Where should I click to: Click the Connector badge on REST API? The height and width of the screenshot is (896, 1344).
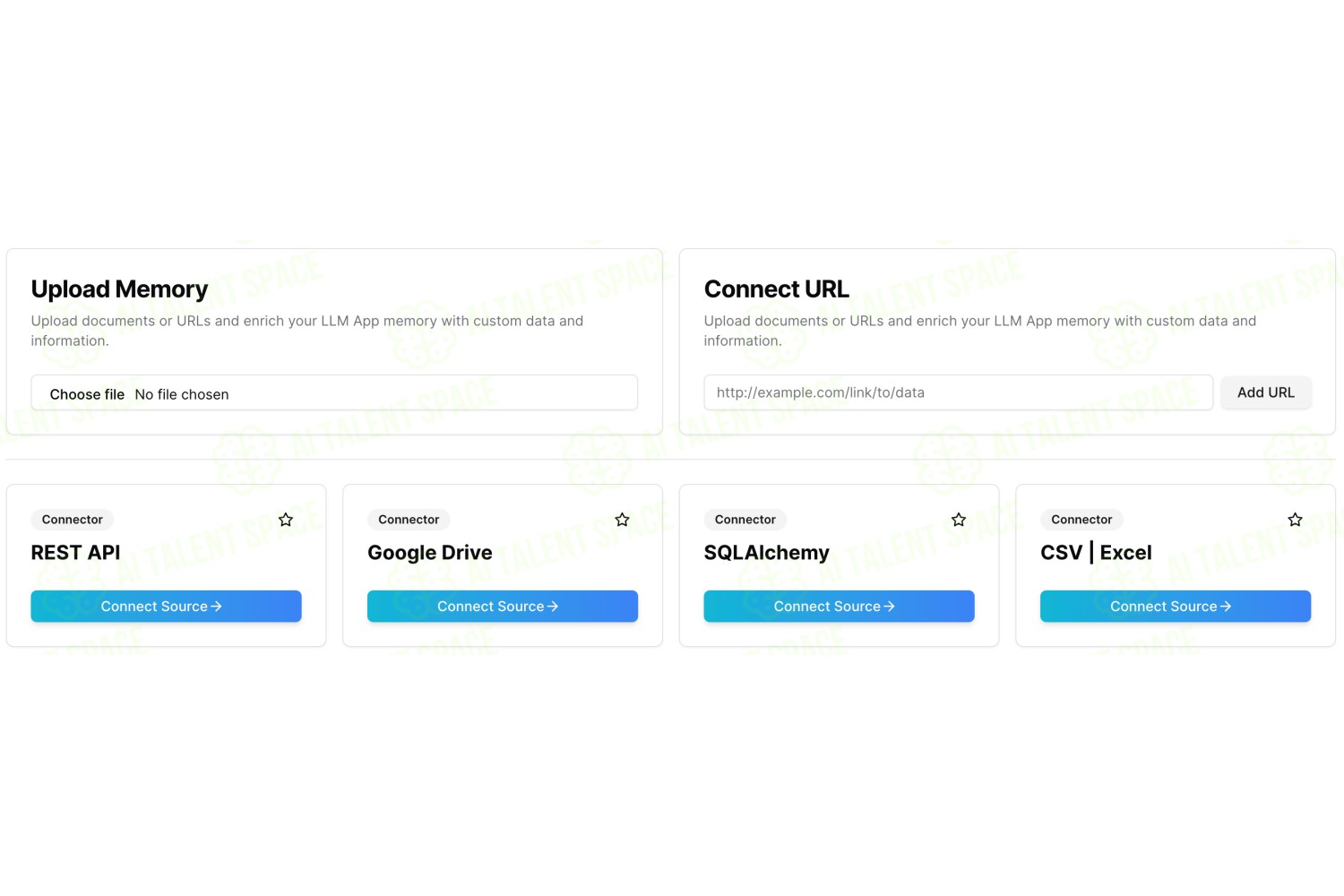point(73,520)
